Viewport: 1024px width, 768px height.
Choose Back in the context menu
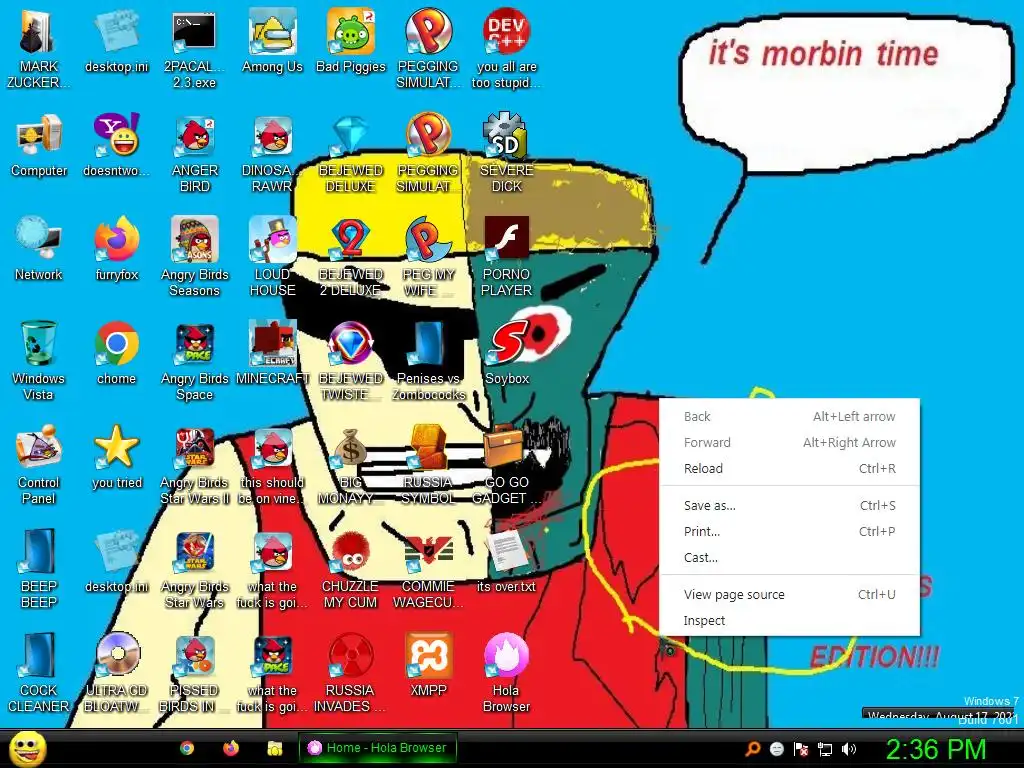[790, 416]
